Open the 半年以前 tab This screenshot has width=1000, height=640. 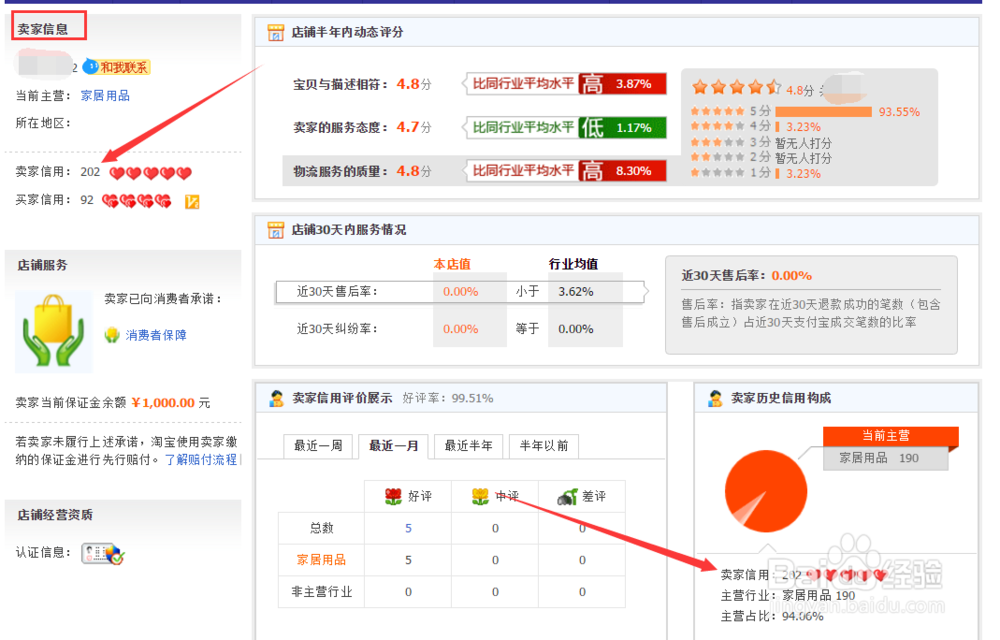543,446
